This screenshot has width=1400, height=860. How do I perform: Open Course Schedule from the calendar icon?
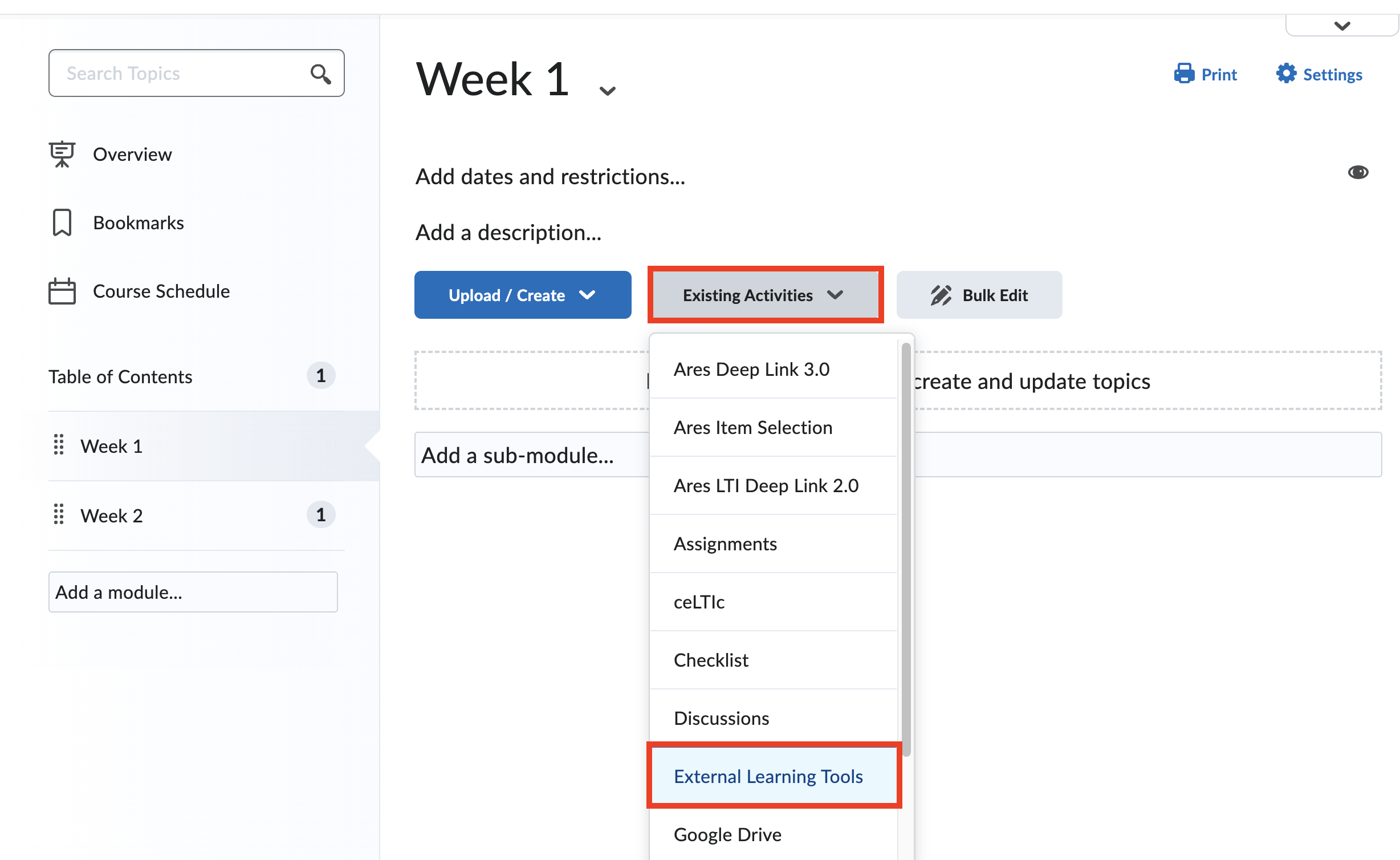tap(62, 291)
